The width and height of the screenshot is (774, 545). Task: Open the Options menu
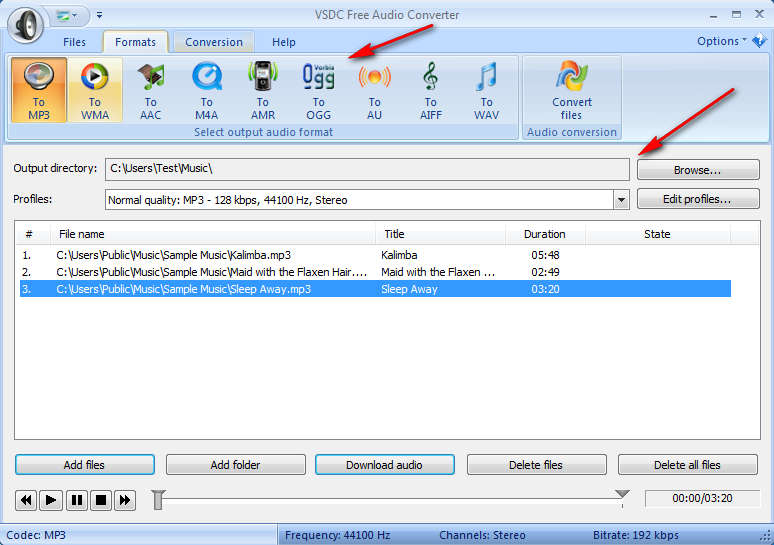721,41
